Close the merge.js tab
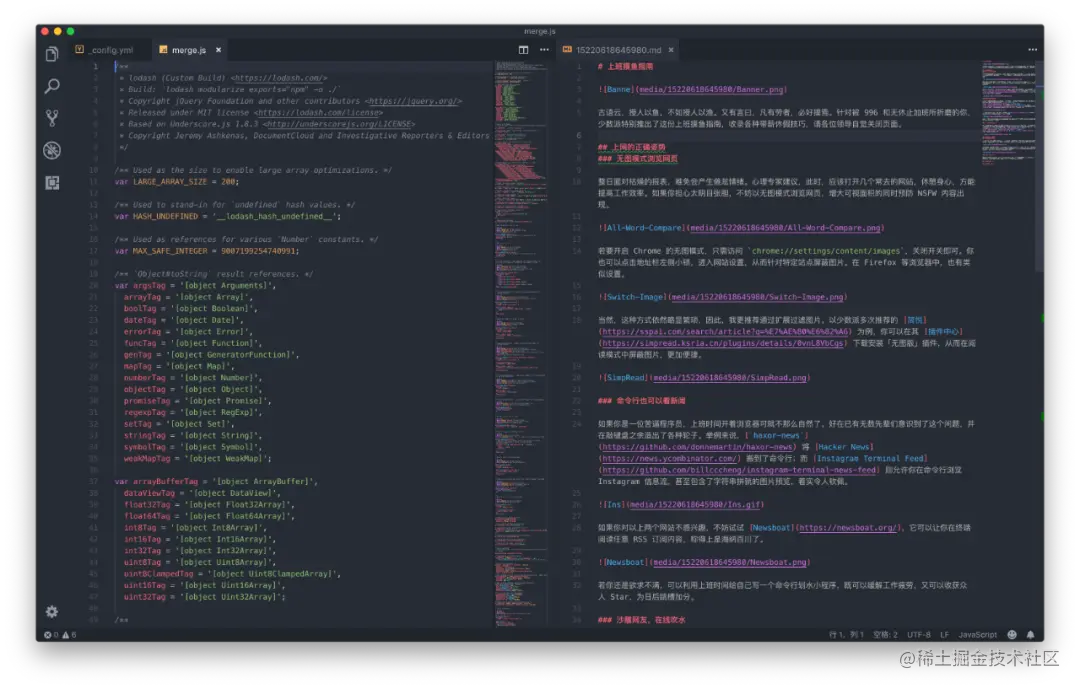 click(x=218, y=50)
